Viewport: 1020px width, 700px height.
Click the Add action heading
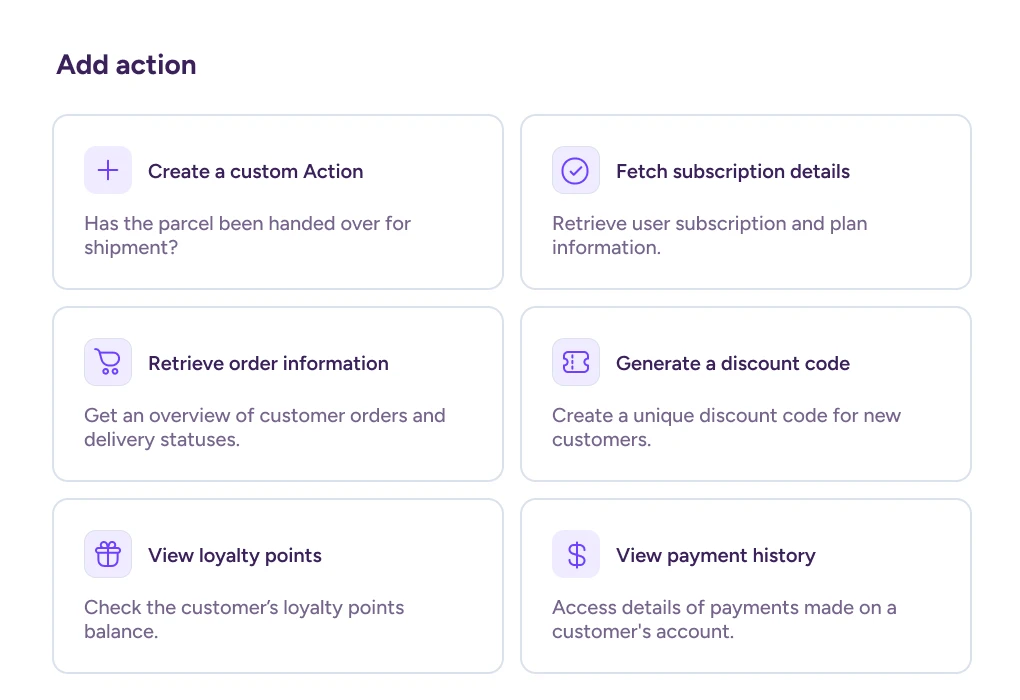(126, 65)
